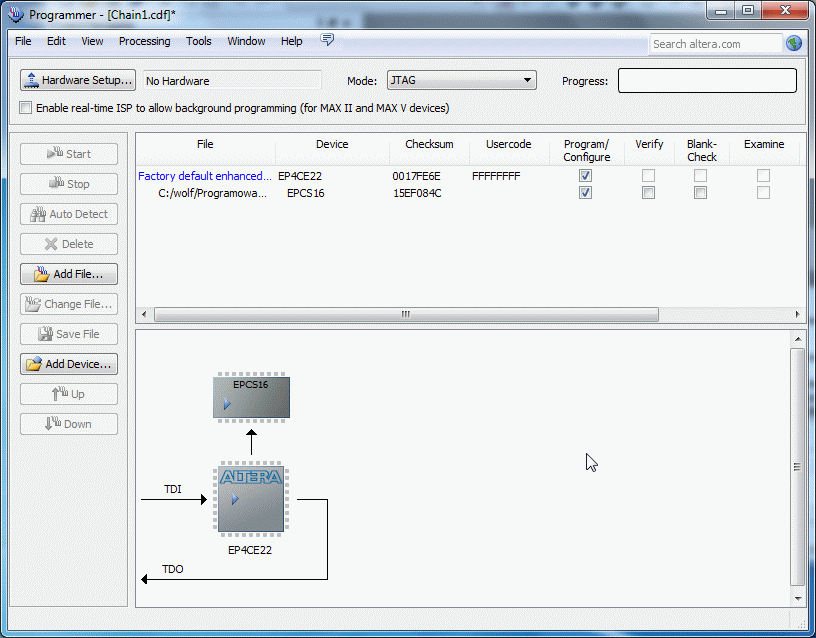Click Hardware Setup button

(x=78, y=80)
